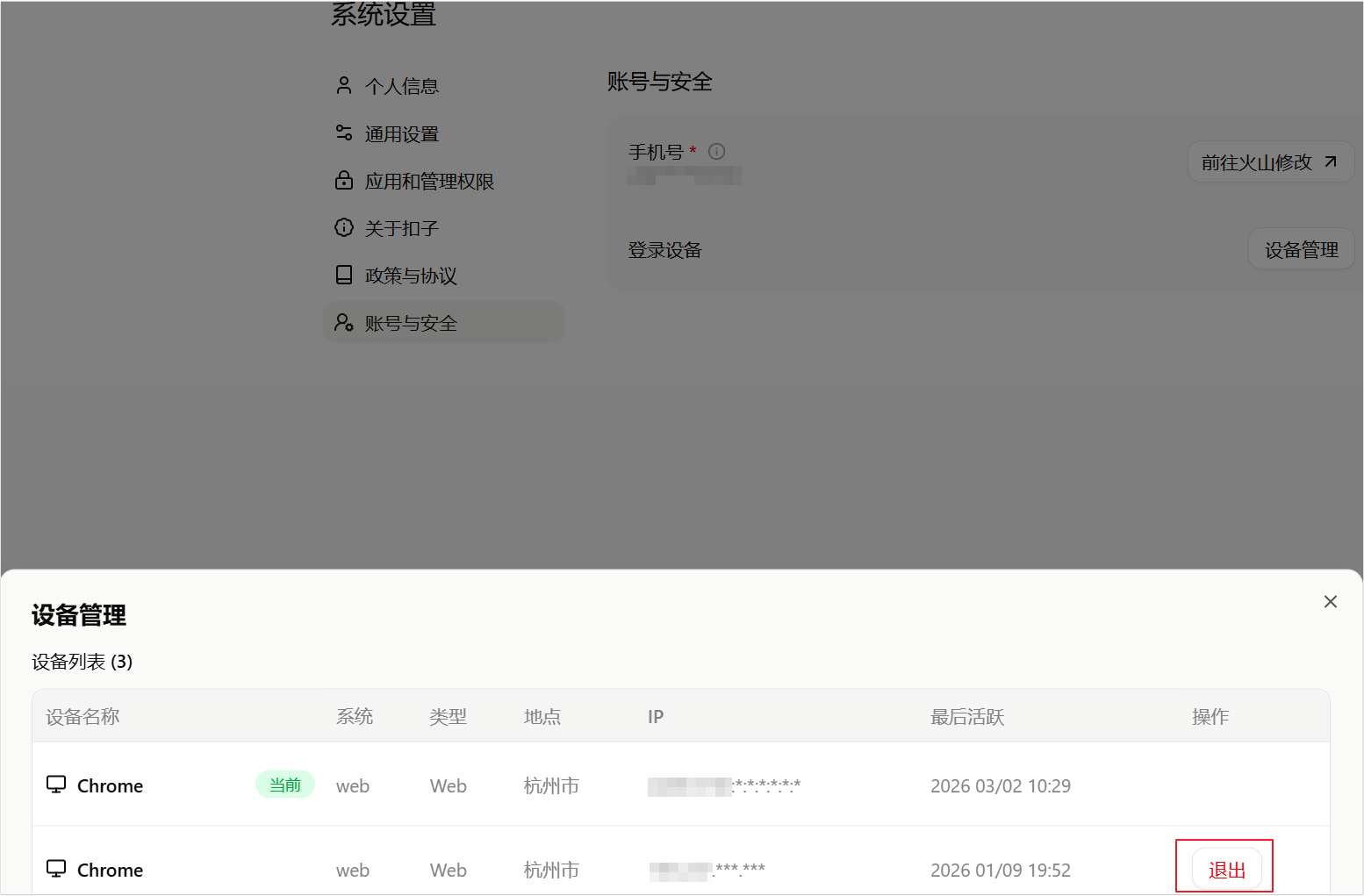This screenshot has height=896, width=1364.
Task: Click IP column header
Action: 656,717
